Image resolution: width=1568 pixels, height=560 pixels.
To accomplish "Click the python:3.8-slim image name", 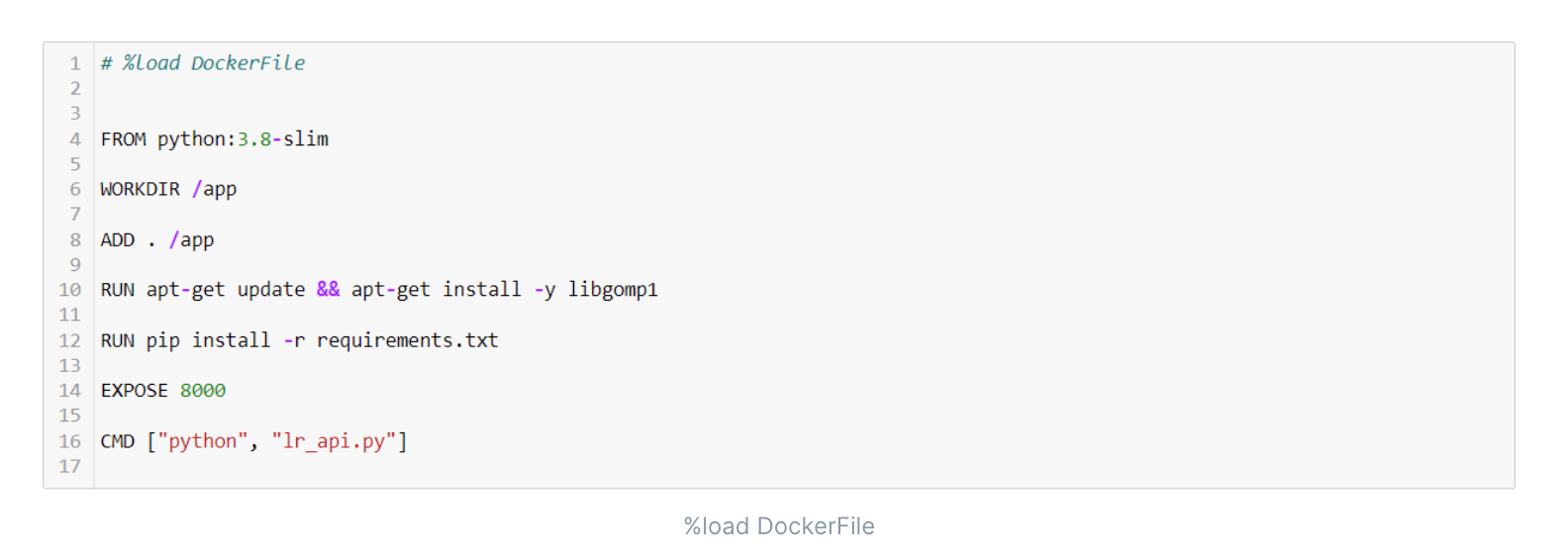I will 243,140.
